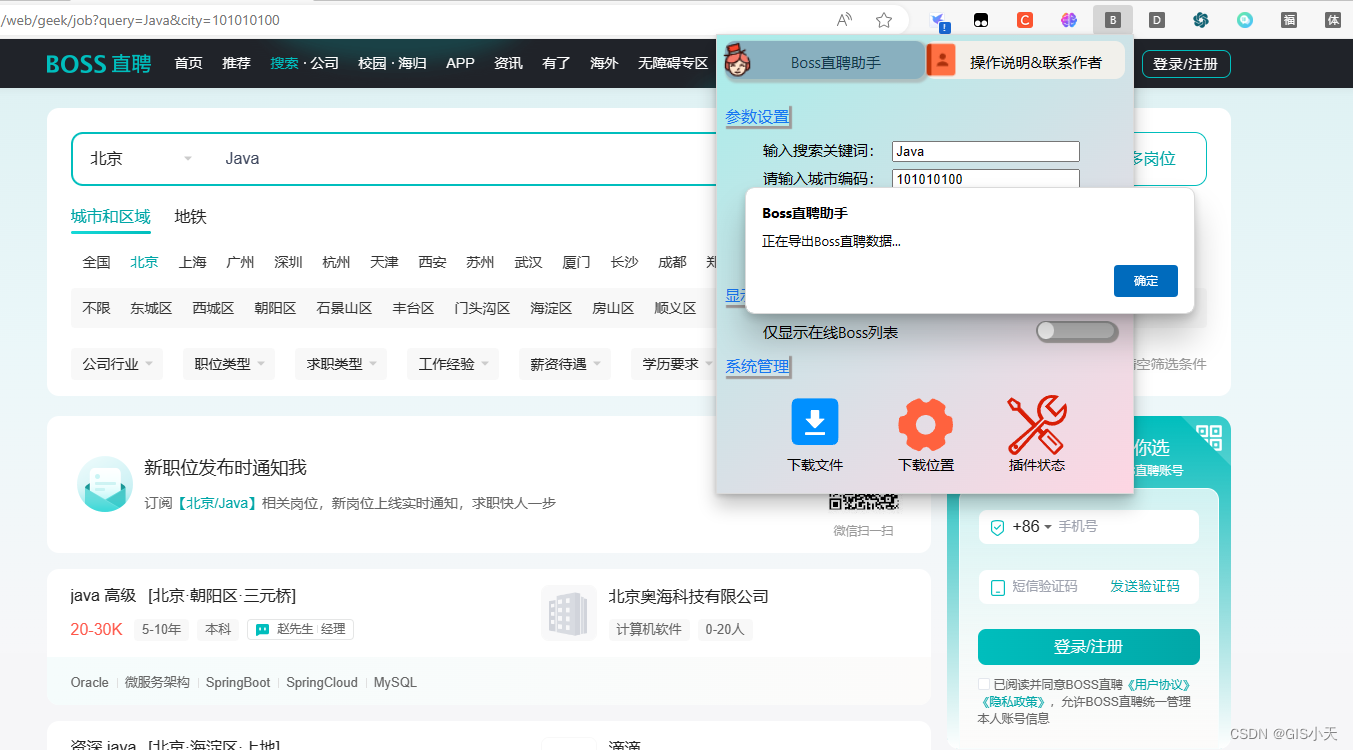
Task: Click the 发送验证码 link
Action: click(x=1146, y=586)
